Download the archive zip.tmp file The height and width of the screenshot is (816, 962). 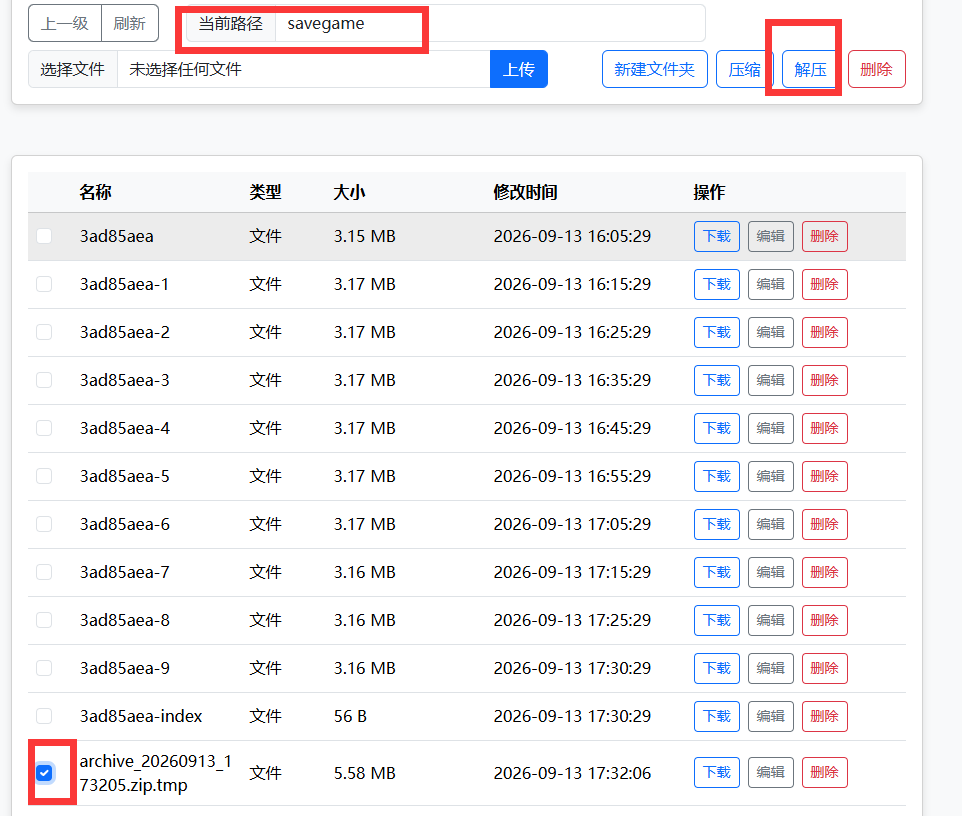coord(717,772)
